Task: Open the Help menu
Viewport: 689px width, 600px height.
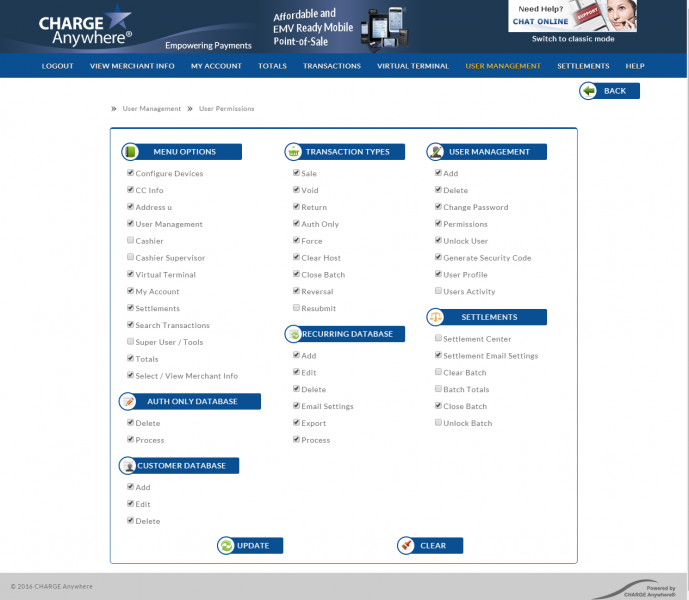Action: coord(635,66)
